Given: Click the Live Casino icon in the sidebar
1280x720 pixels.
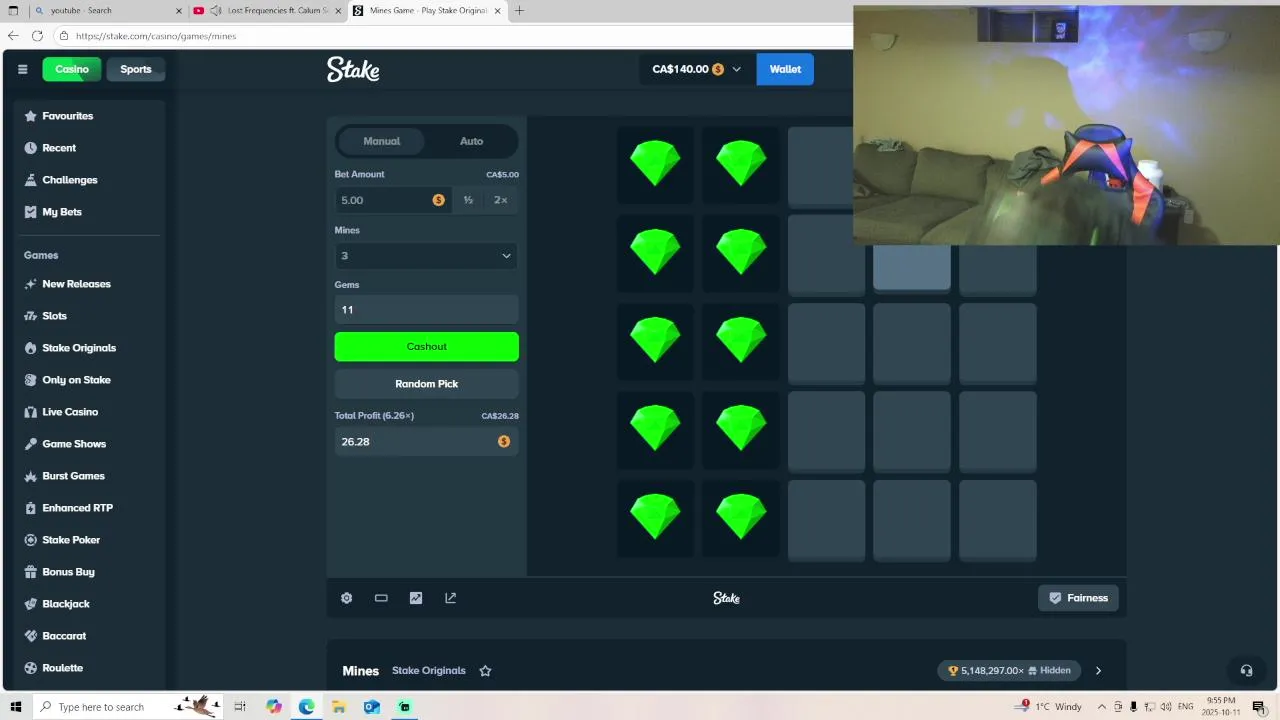Looking at the screenshot, I should pyautogui.click(x=30, y=412).
